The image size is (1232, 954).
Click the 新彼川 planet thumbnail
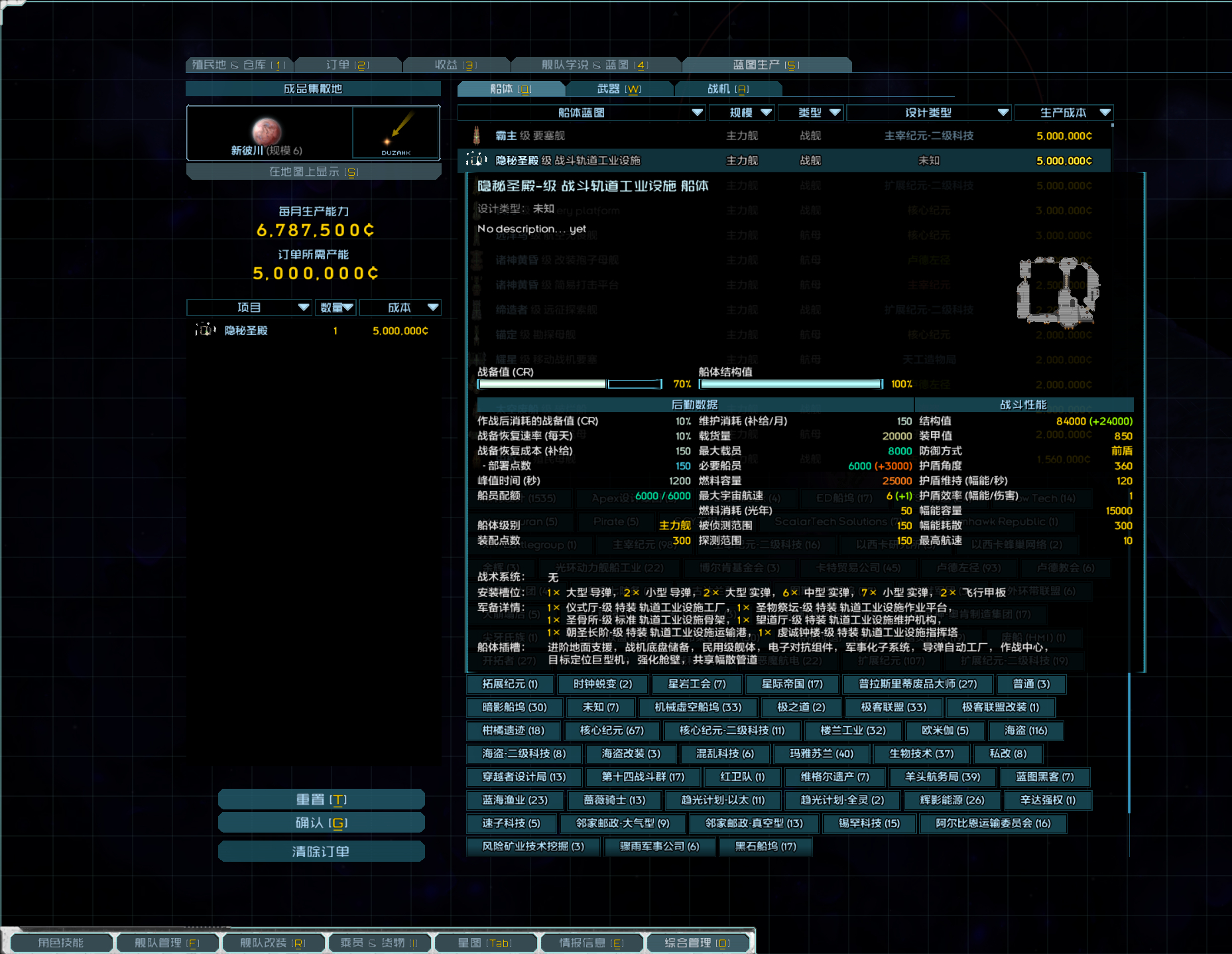tap(269, 130)
